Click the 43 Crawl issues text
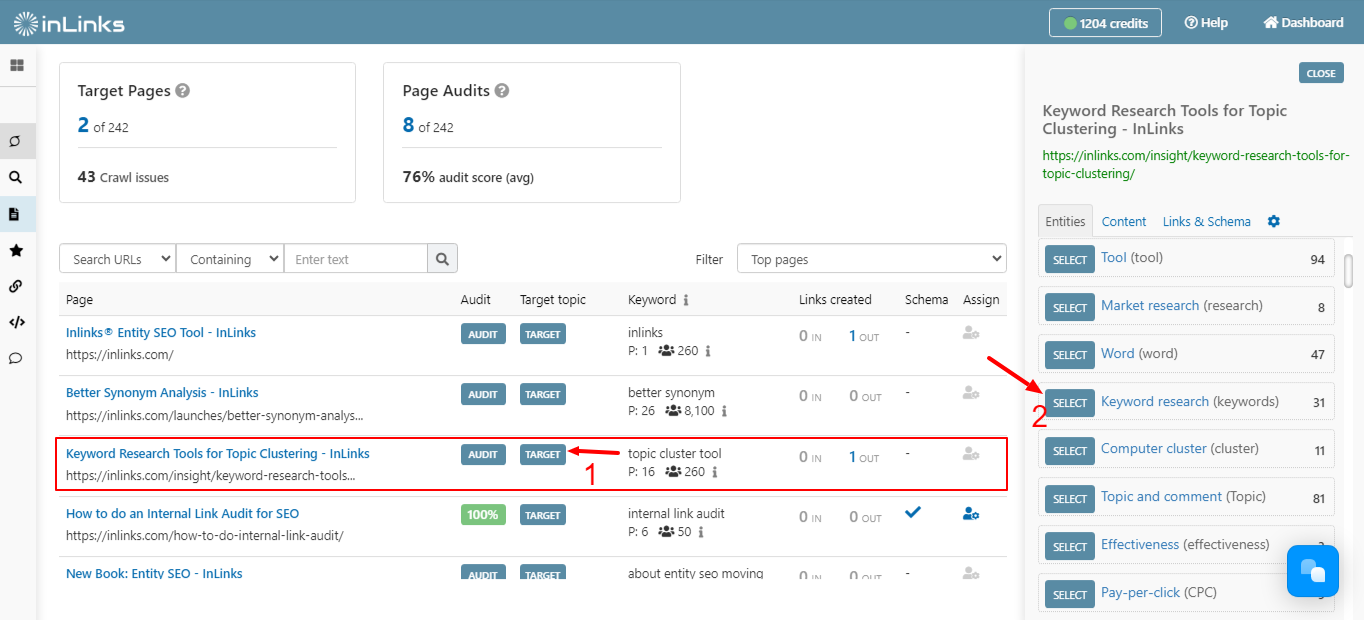This screenshot has height=620, width=1364. click(x=123, y=177)
